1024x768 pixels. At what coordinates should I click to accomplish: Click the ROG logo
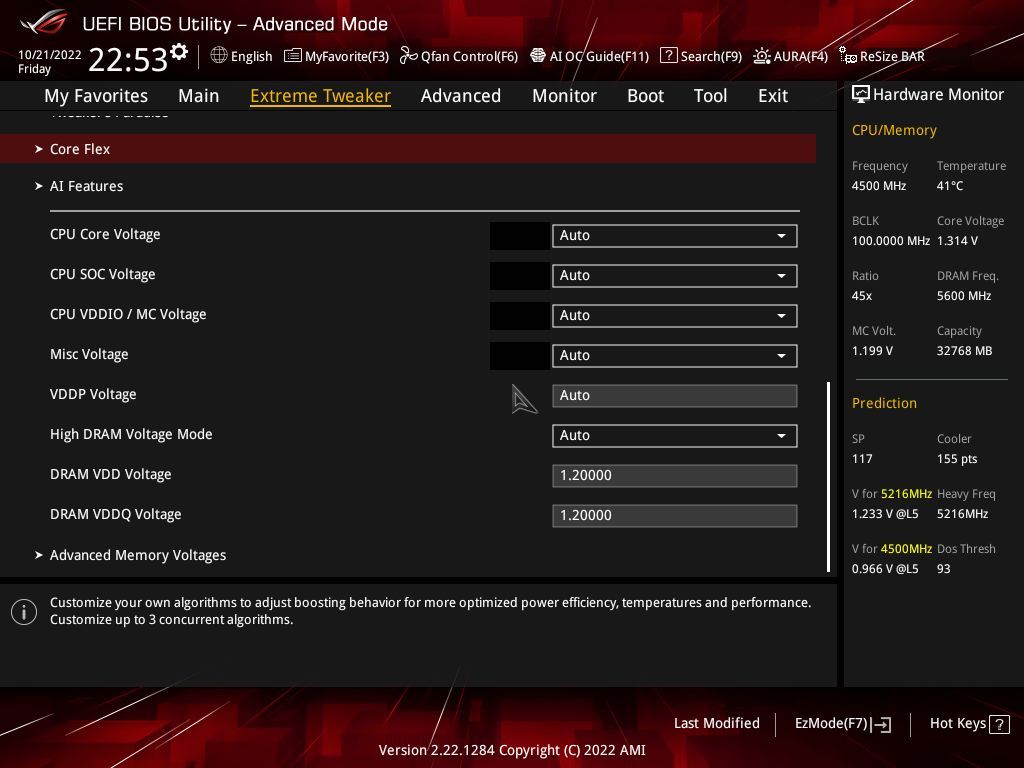tap(43, 22)
